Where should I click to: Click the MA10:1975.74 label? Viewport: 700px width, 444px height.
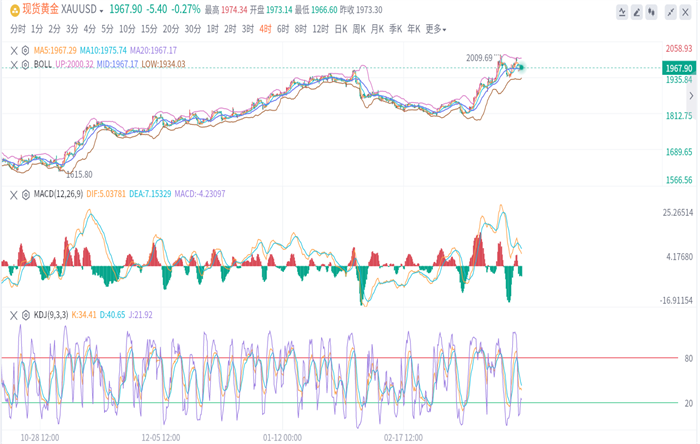pyautogui.click(x=103, y=50)
